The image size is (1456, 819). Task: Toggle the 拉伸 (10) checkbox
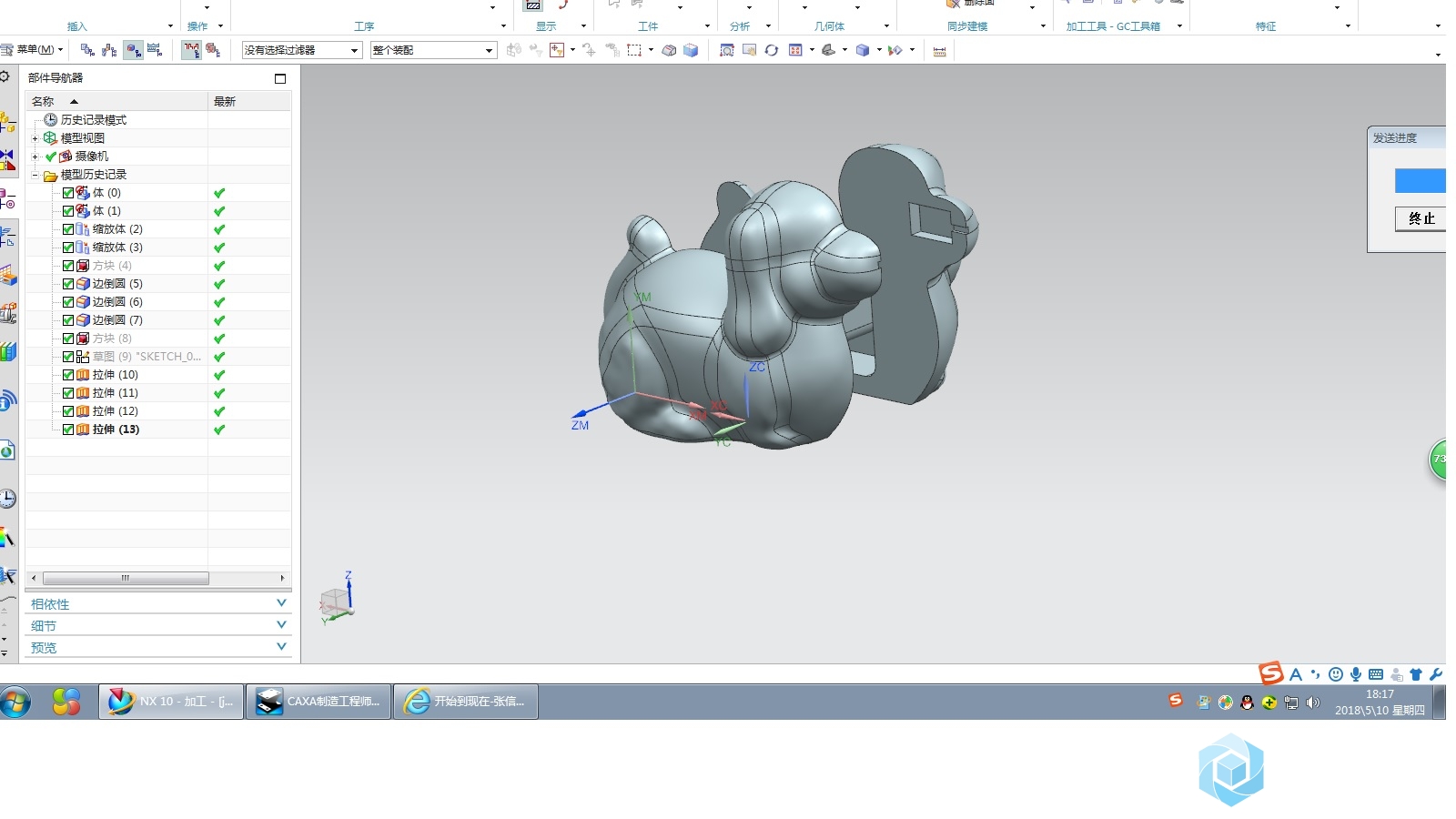coord(68,375)
